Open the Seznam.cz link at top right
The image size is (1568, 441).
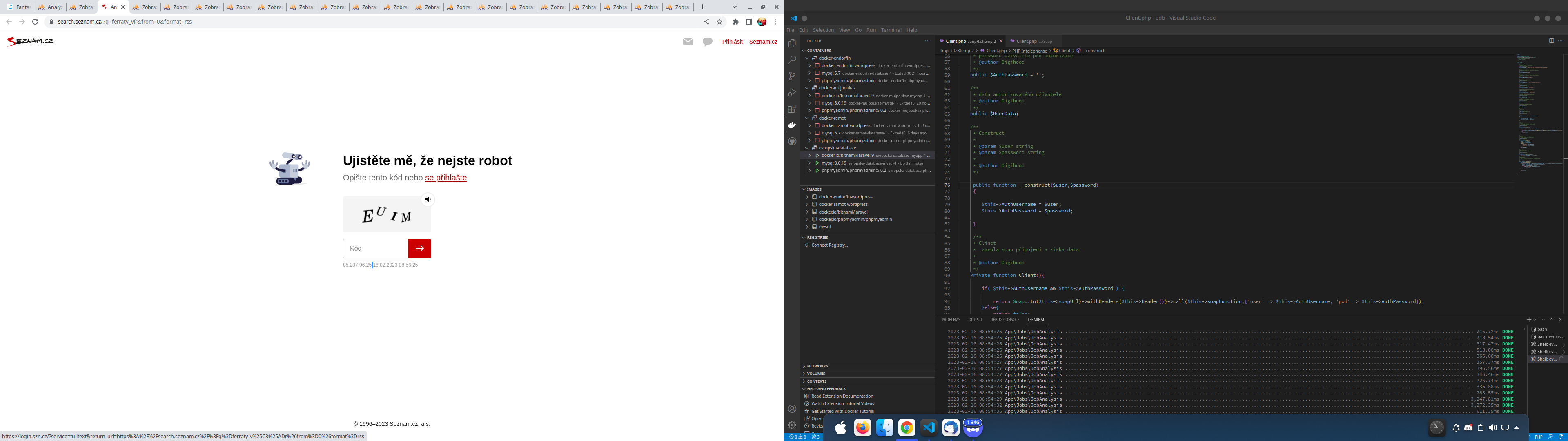coord(763,41)
